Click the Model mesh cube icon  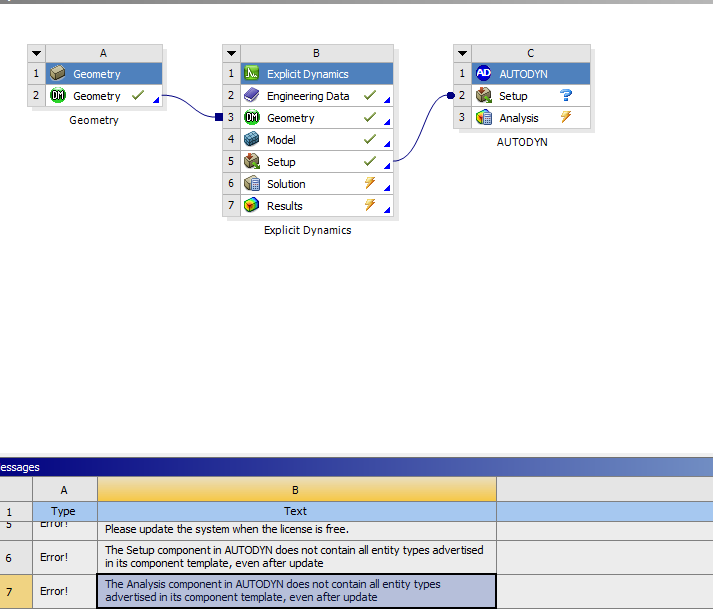[251, 139]
